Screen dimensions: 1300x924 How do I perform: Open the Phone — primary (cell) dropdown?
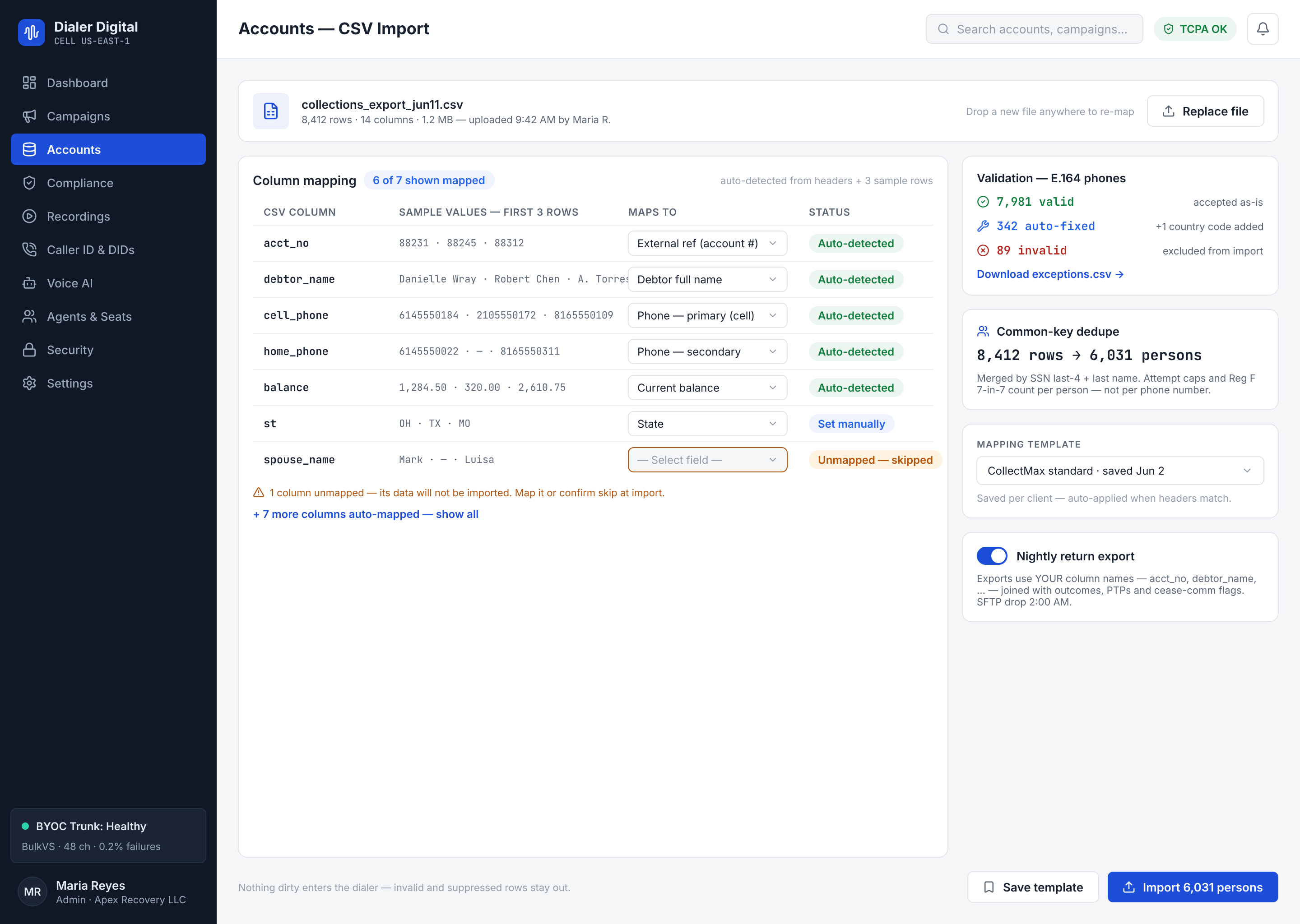point(707,315)
